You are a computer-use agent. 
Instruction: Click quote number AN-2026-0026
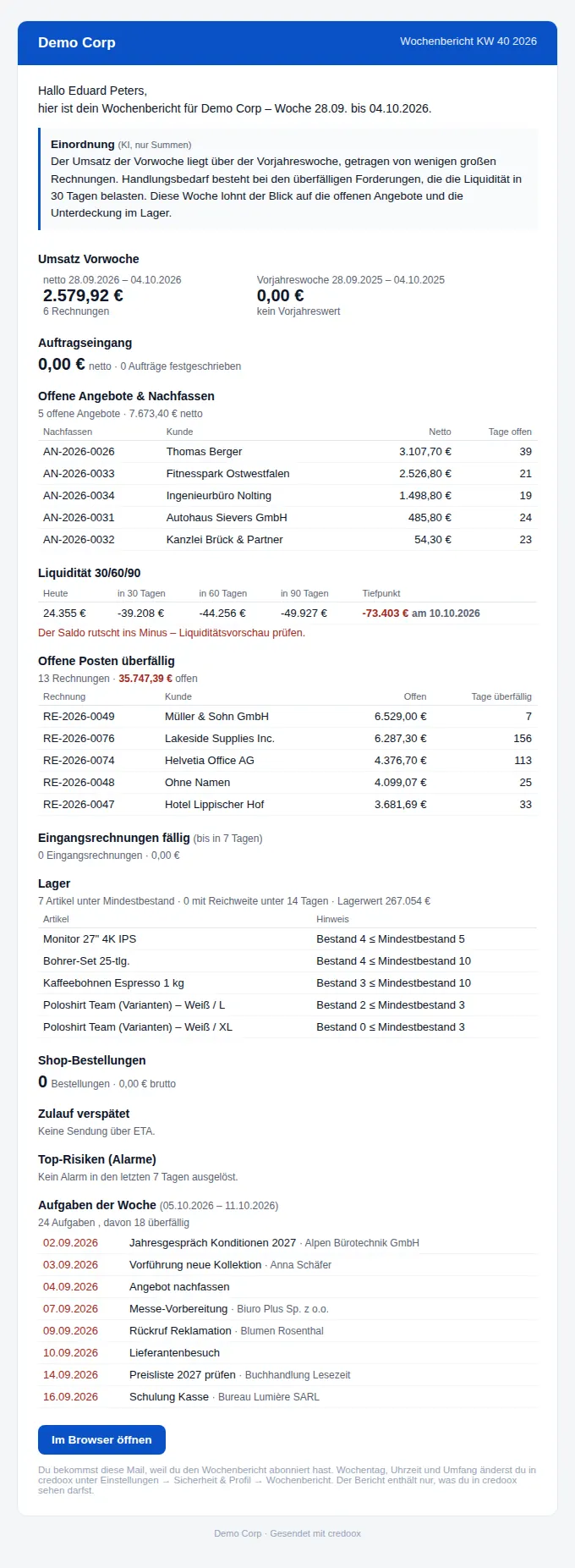(79, 451)
